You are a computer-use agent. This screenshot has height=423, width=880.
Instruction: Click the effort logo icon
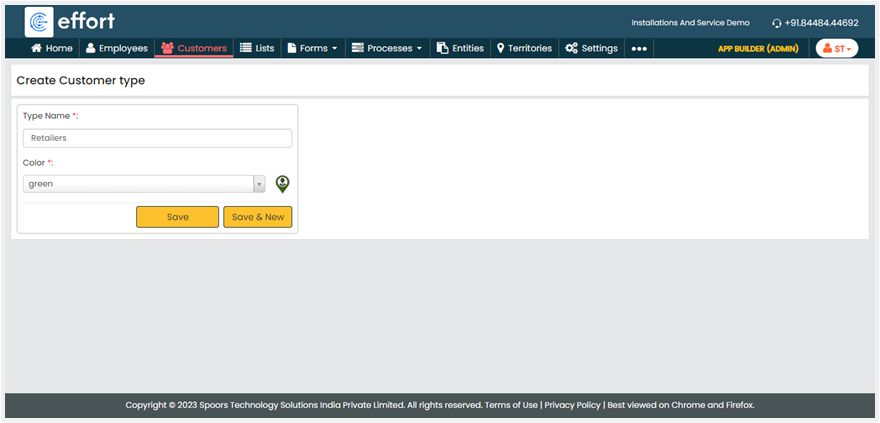tap(39, 22)
